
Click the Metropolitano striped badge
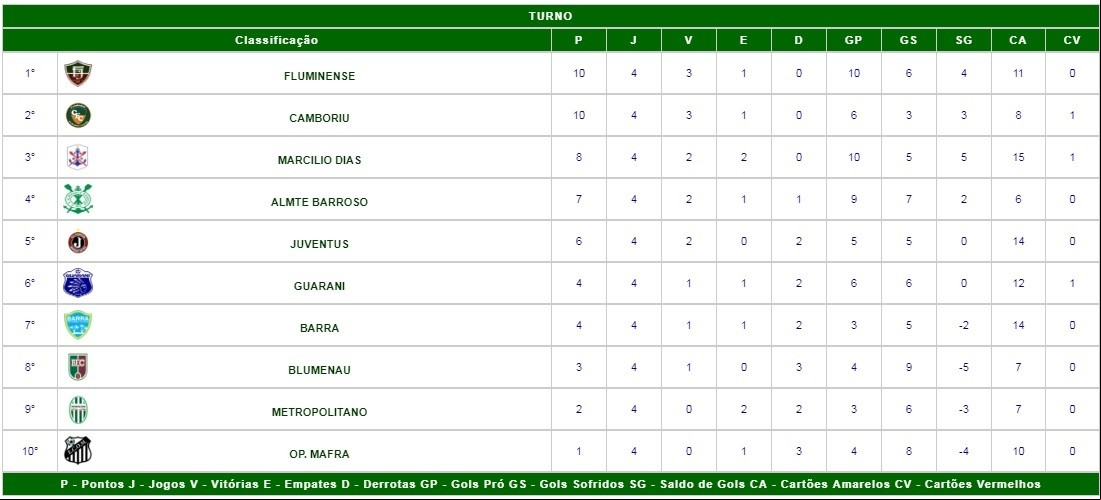coord(78,409)
